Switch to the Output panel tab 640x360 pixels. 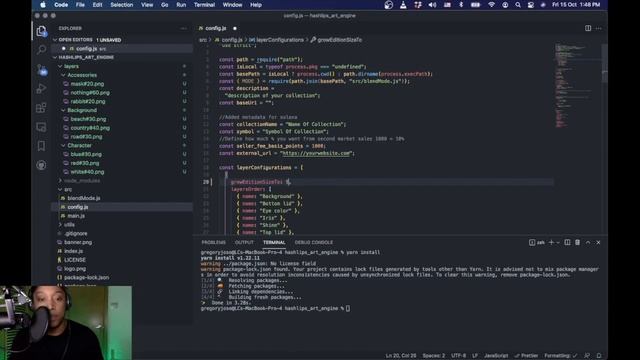pos(244,242)
